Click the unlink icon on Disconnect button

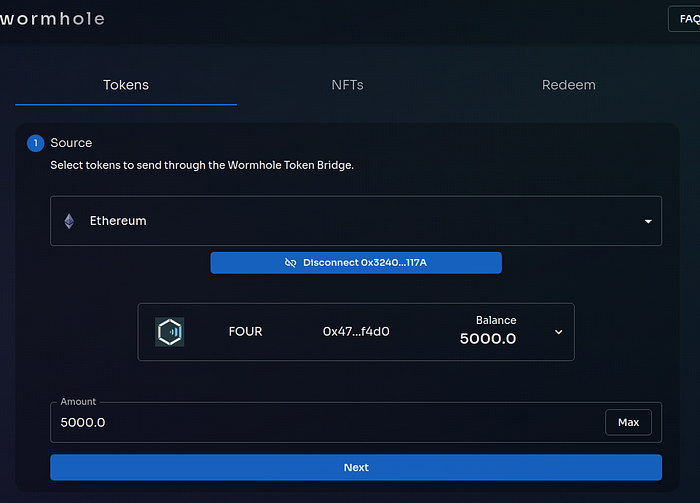[x=290, y=262]
